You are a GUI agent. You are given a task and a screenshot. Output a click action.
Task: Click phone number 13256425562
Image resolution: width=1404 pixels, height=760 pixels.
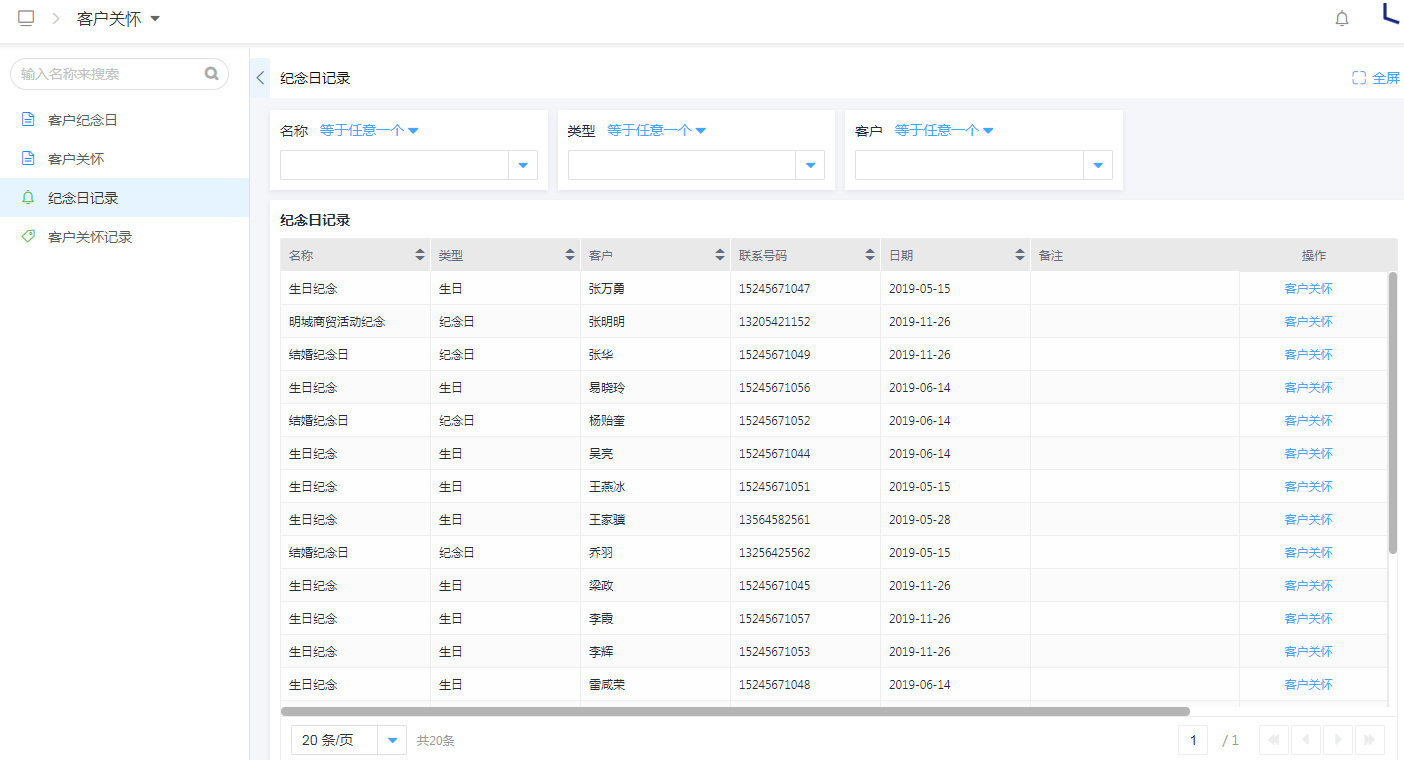[x=774, y=553]
